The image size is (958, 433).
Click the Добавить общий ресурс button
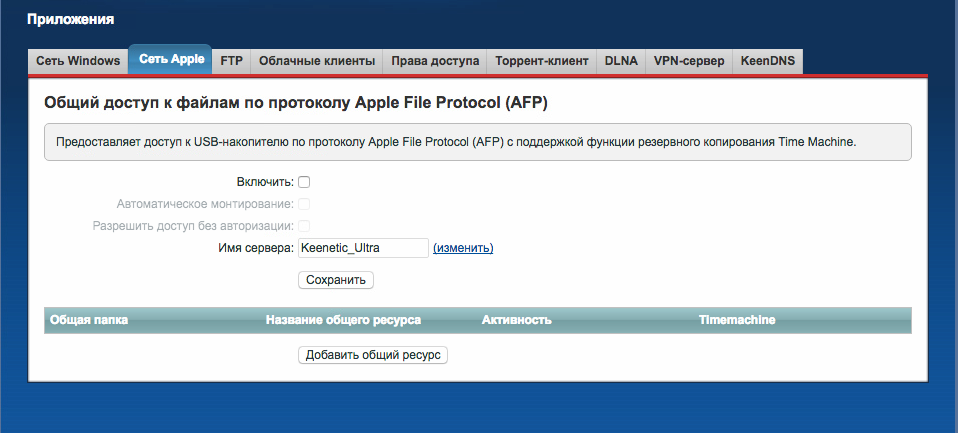373,355
